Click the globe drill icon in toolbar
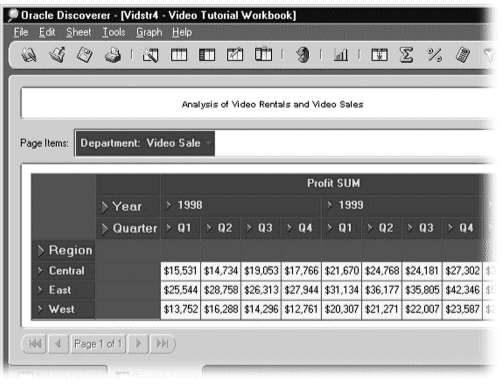 pos(303,55)
